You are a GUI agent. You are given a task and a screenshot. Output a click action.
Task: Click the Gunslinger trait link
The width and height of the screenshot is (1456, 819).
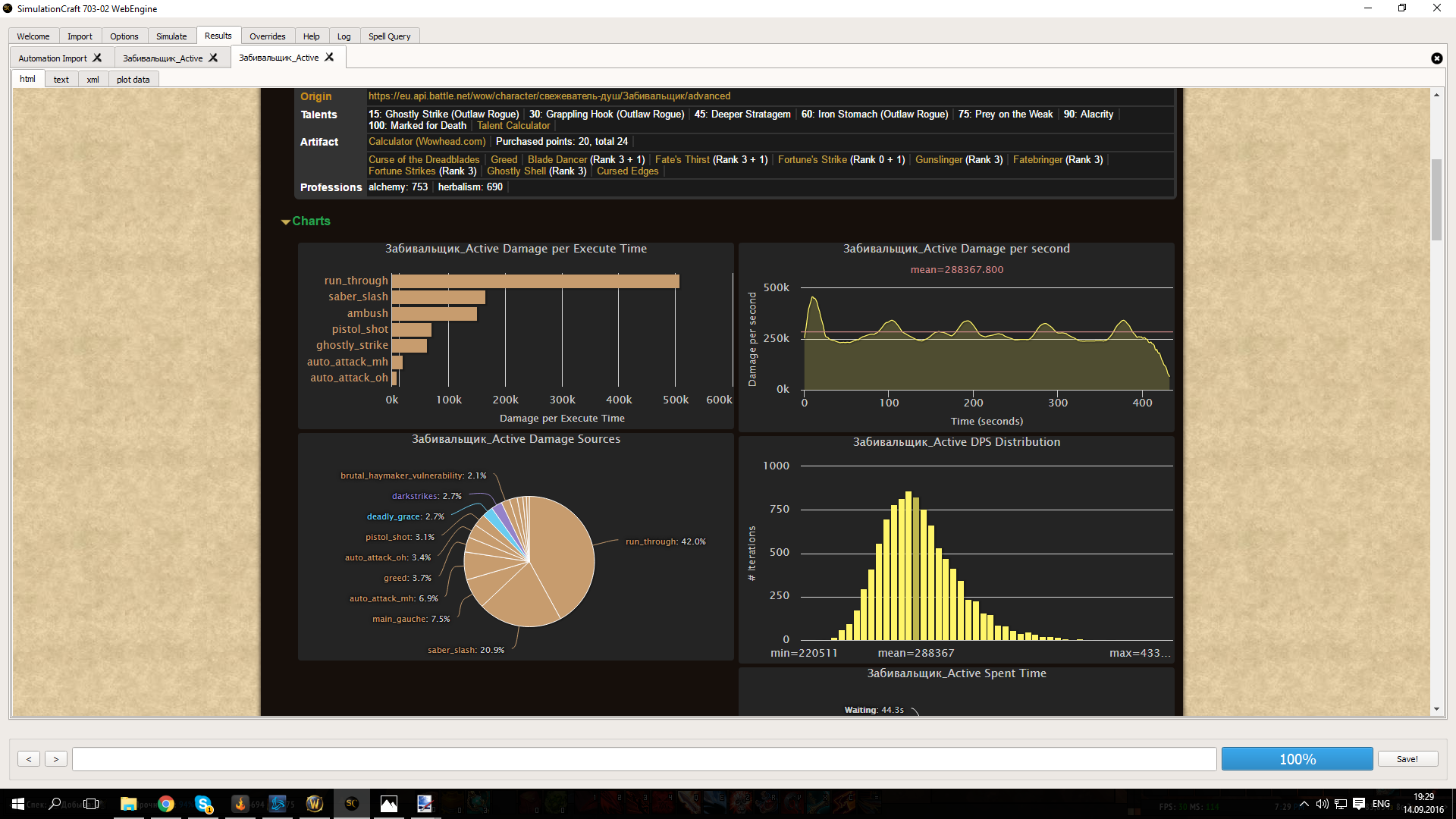(x=939, y=160)
